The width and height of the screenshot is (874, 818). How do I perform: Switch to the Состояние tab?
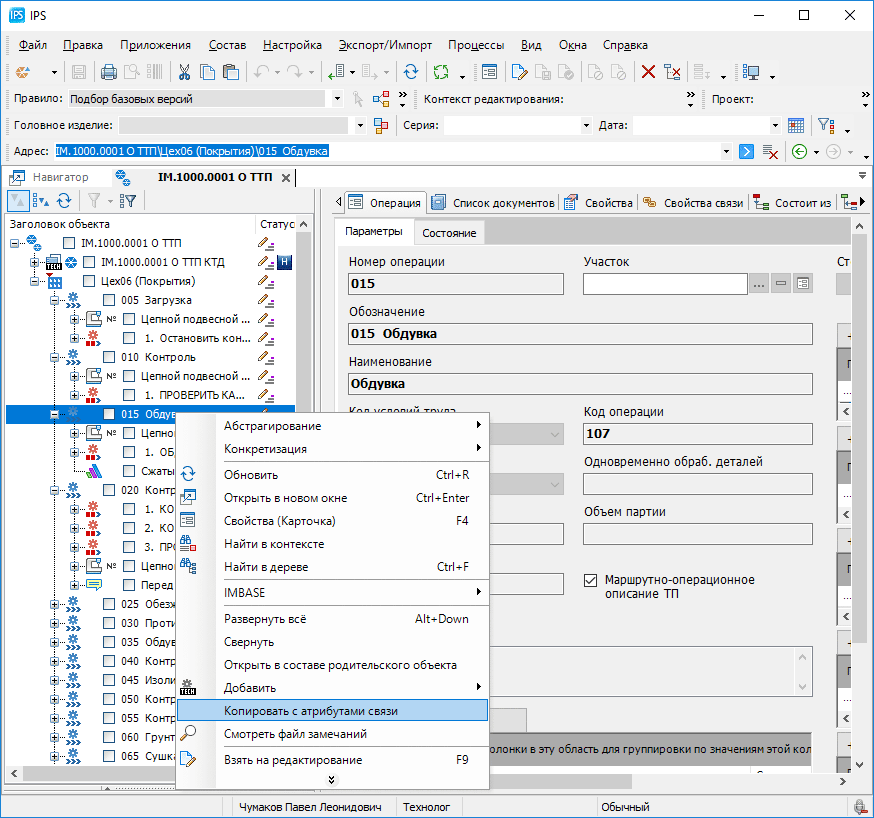(449, 233)
